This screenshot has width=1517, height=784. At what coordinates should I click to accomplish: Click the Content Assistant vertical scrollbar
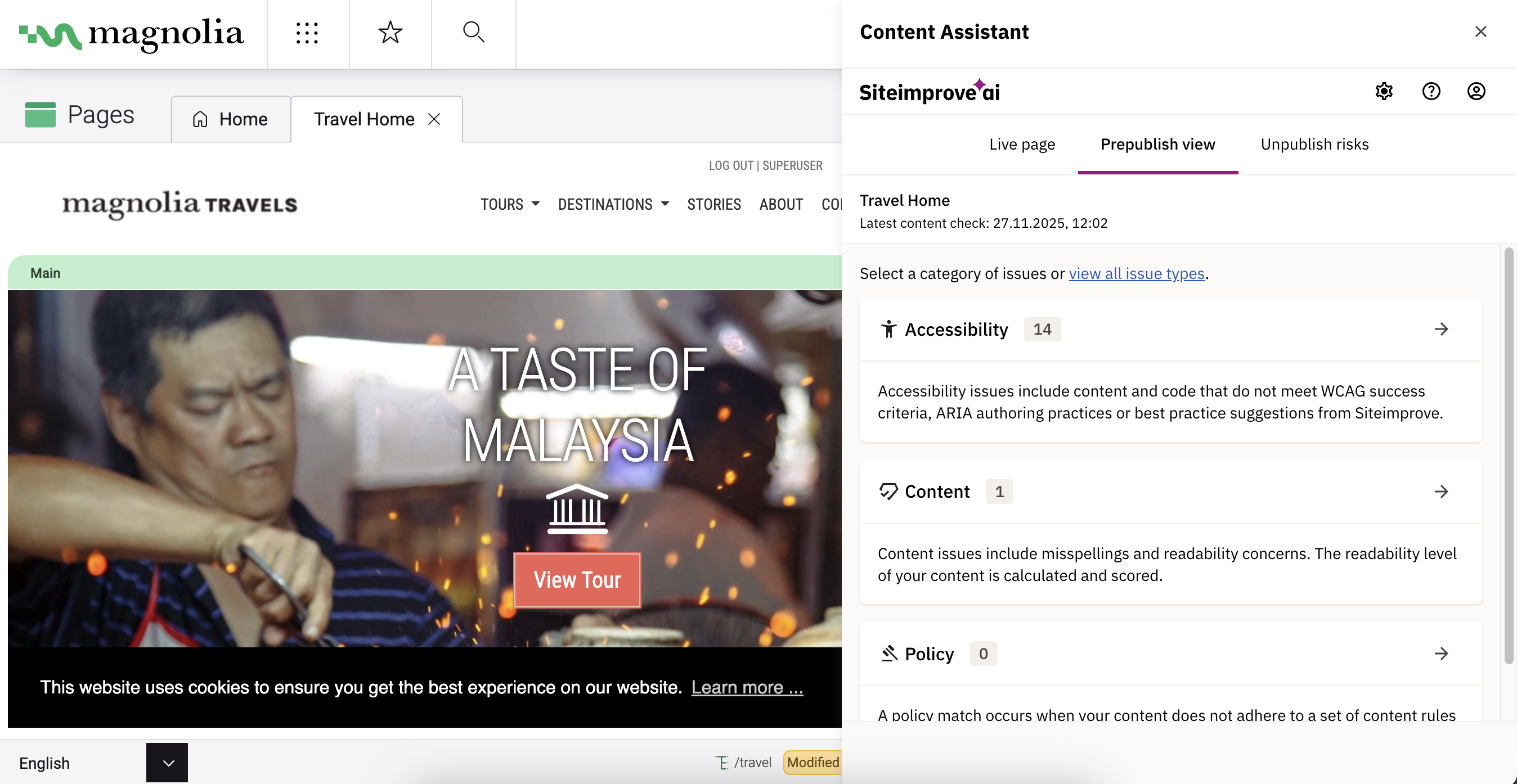(x=1509, y=453)
